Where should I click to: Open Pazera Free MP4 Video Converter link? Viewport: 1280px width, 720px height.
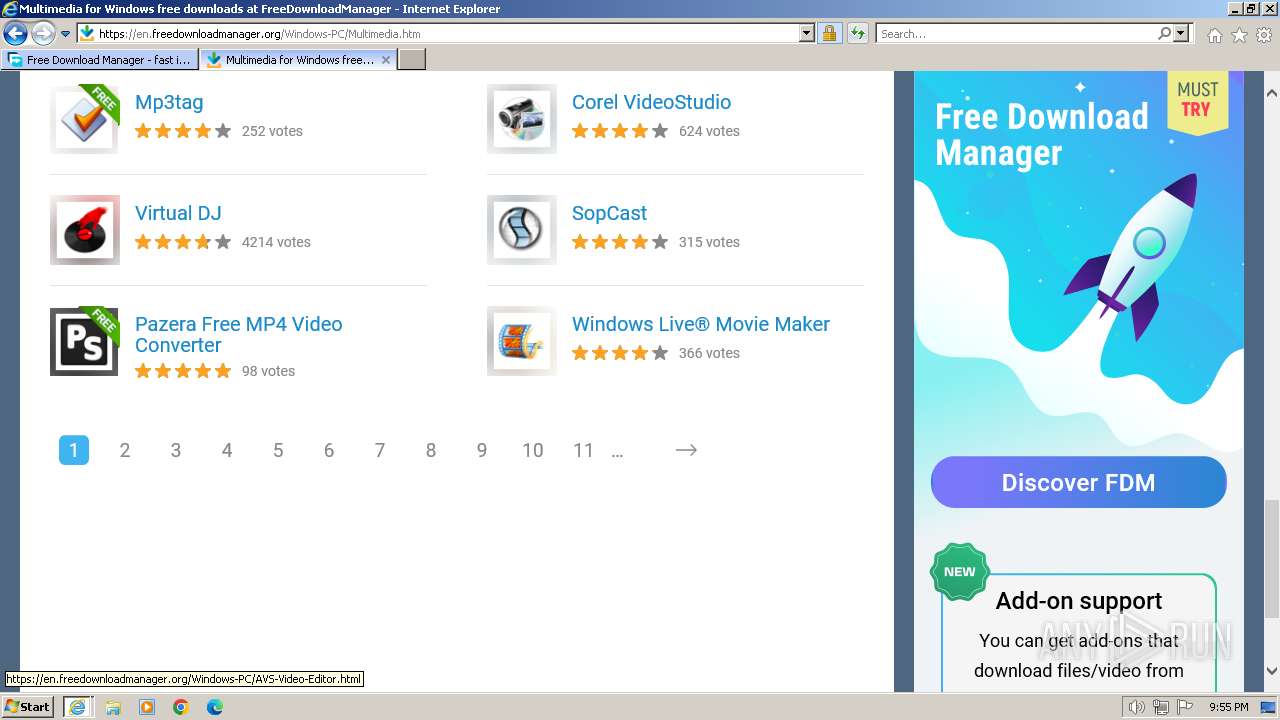tap(239, 334)
